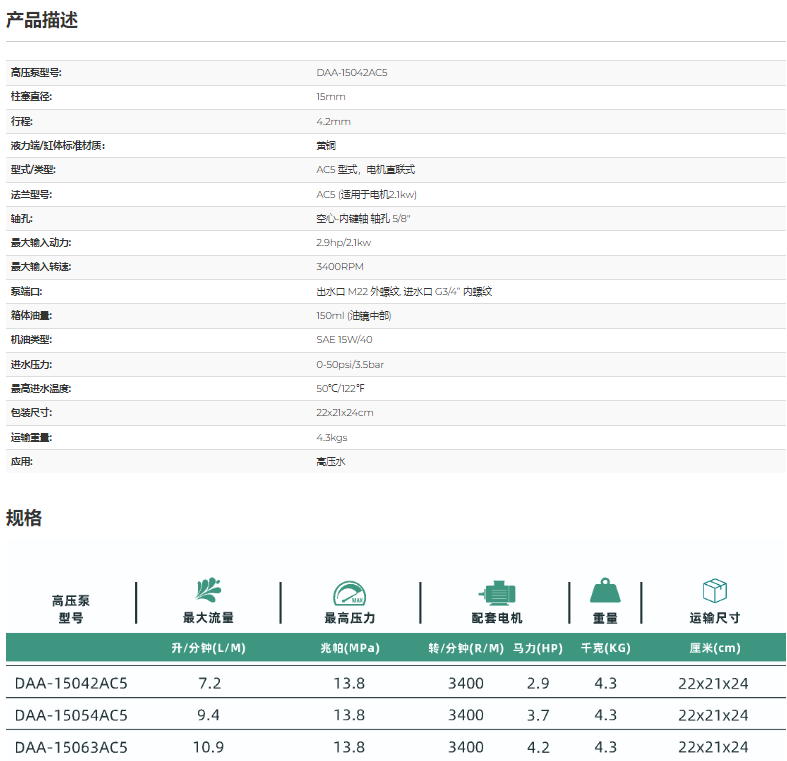Click model DAA-15063AC5 in the spec table
This screenshot has height=761, width=787.
coord(71,747)
